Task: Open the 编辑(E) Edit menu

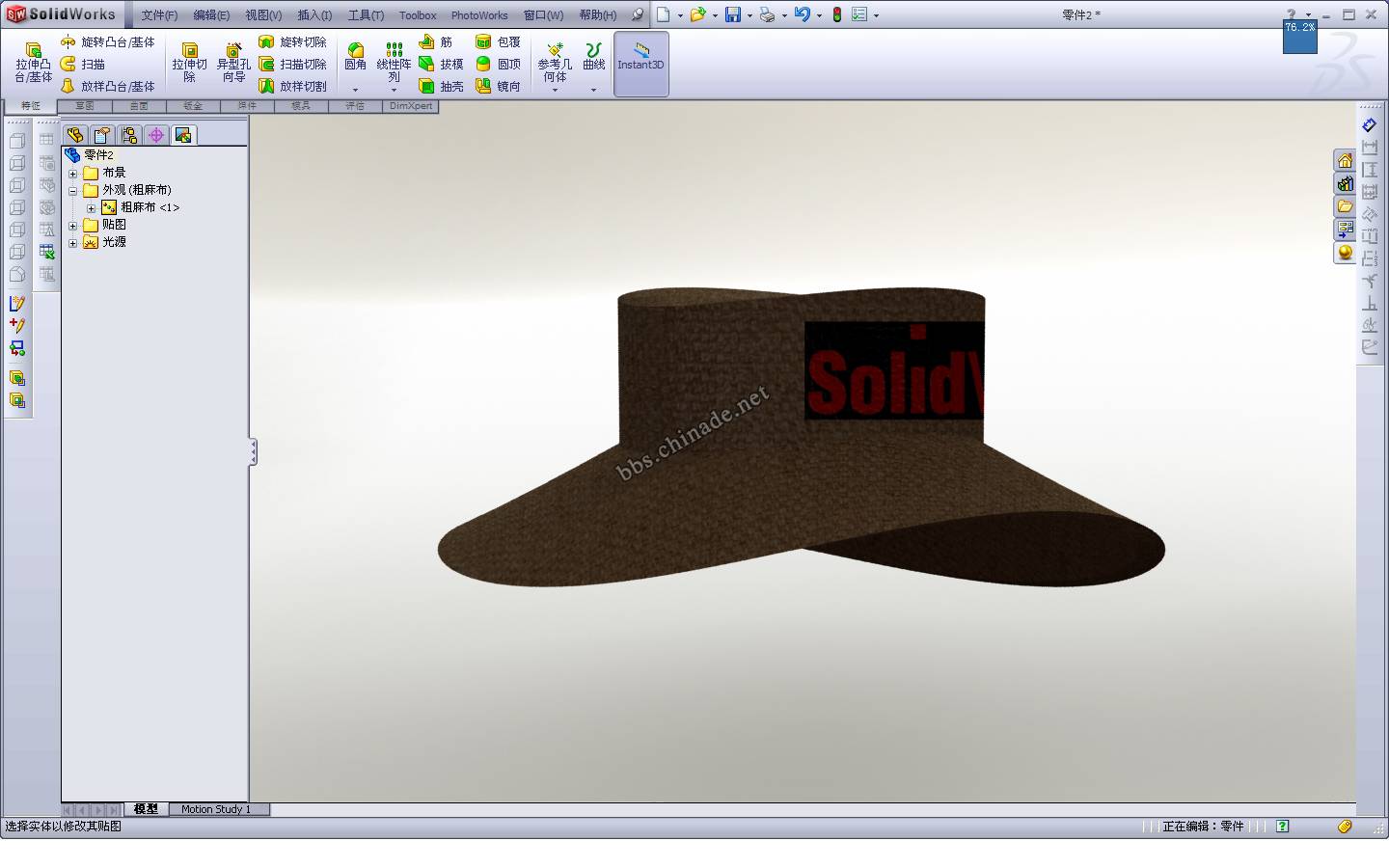Action: 211,15
